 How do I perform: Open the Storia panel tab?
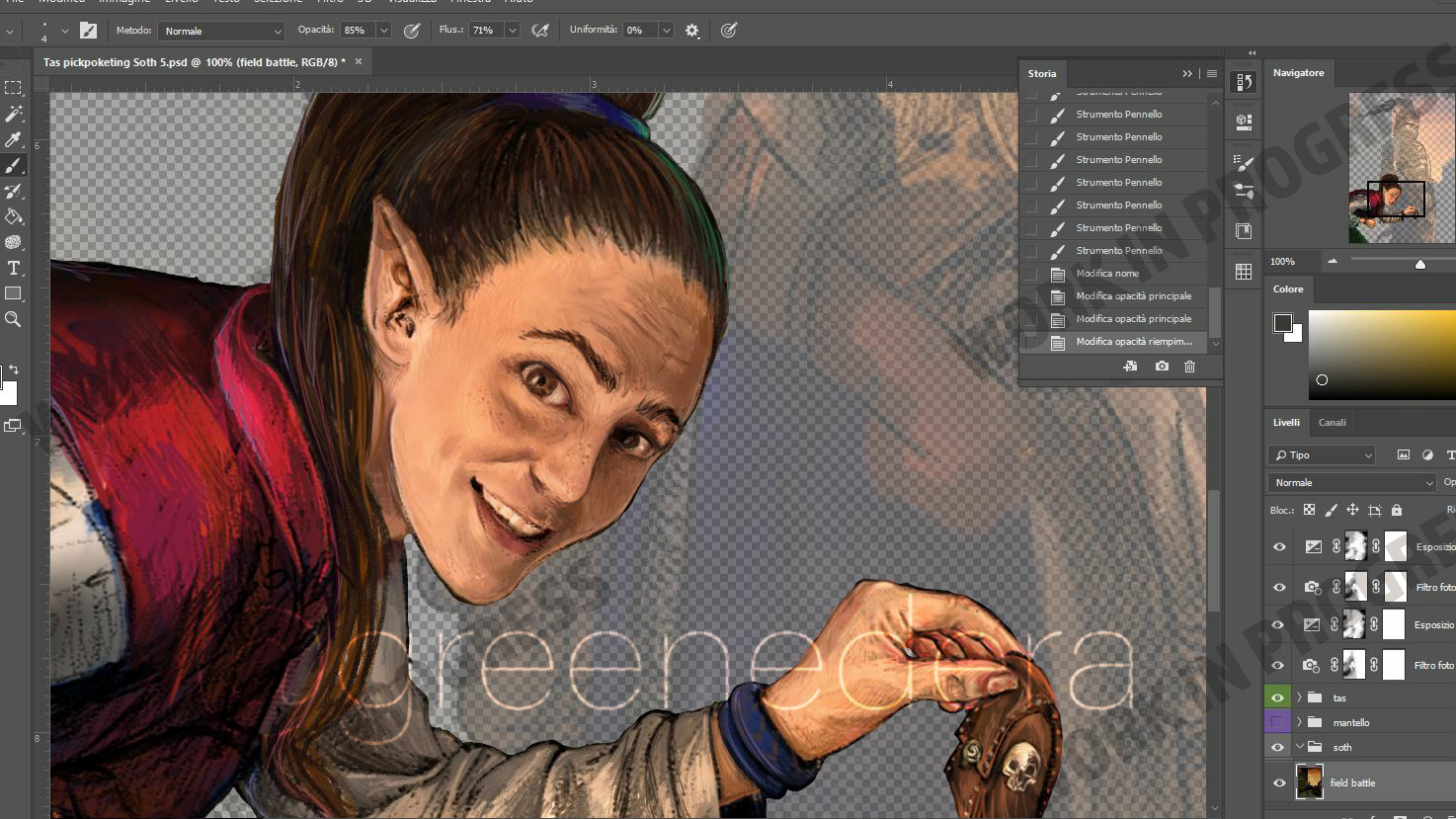coord(1041,73)
